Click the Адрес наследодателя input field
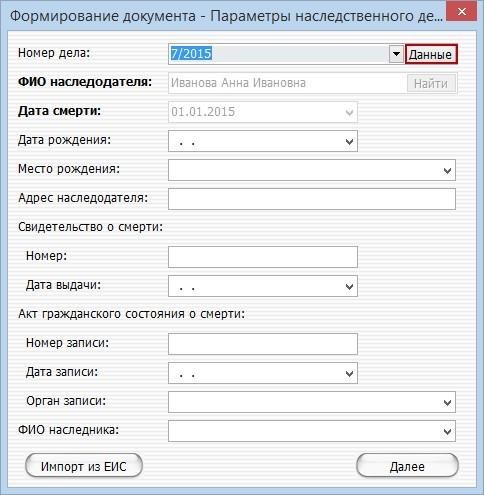 coord(312,199)
